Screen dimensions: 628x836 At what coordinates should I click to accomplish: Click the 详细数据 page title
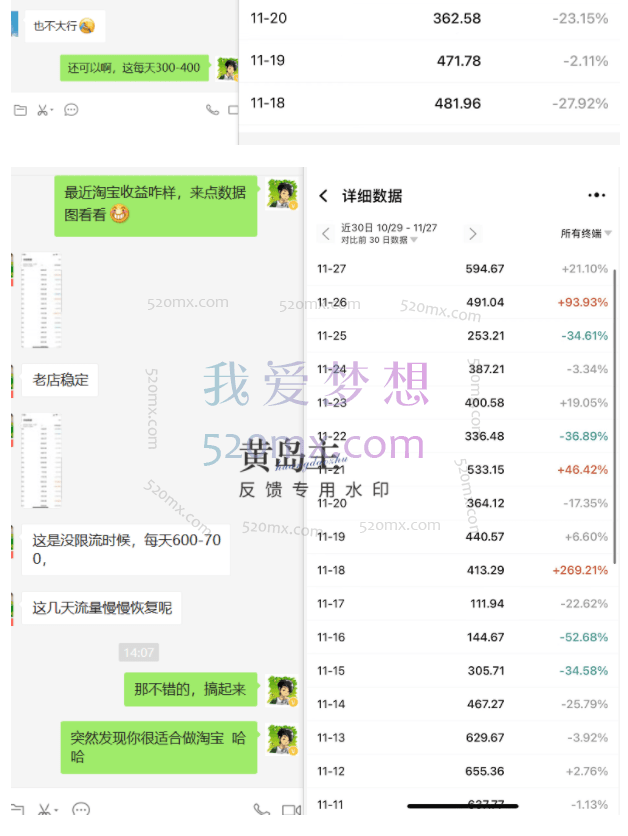[372, 196]
